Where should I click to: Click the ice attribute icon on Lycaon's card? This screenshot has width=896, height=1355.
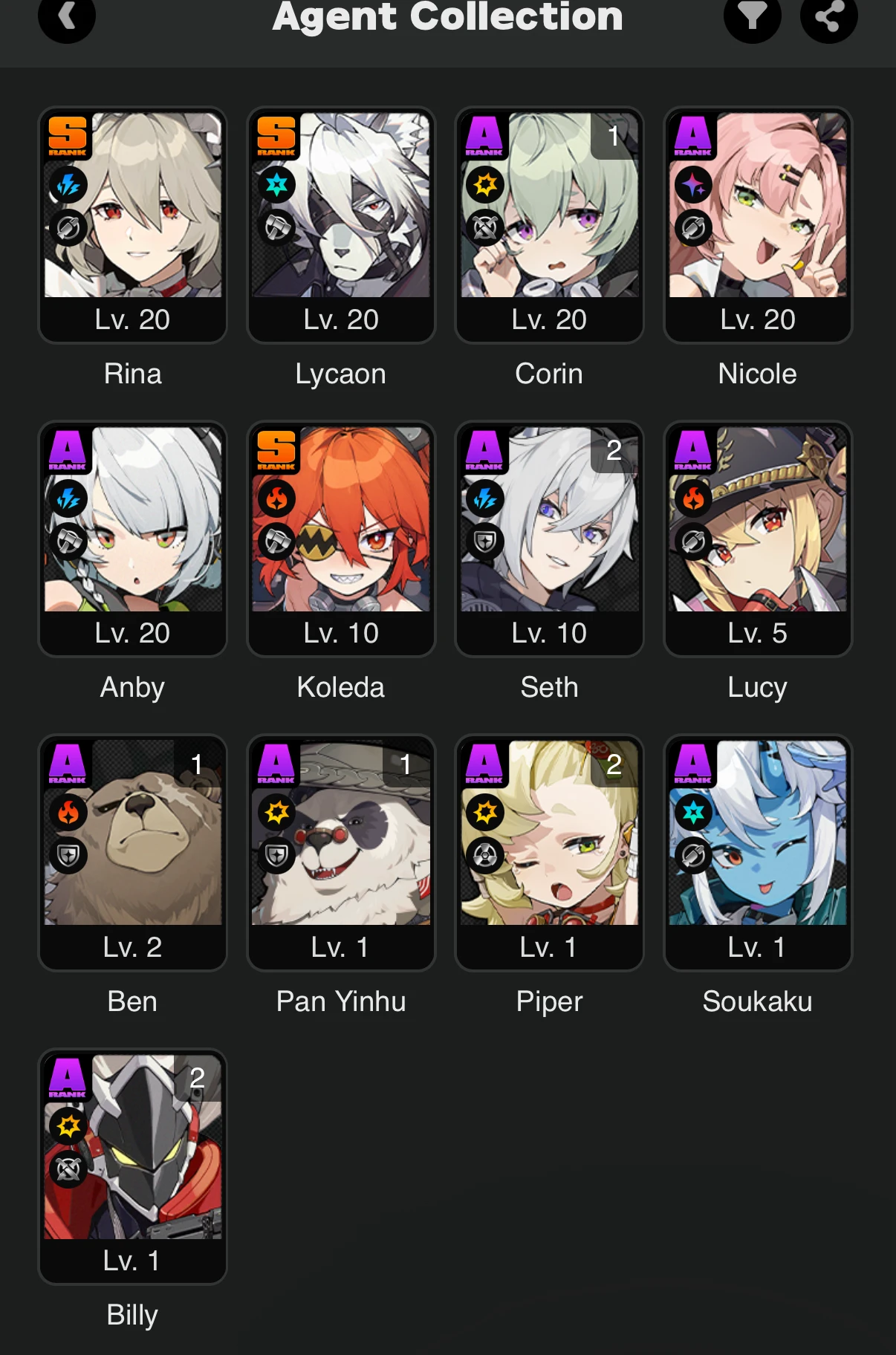277,185
